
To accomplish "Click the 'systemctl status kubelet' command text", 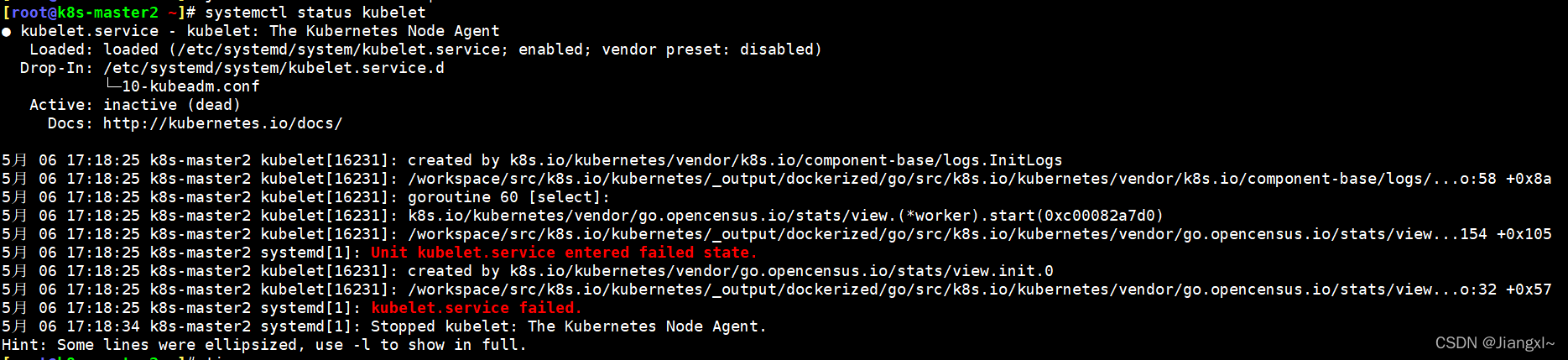I will [315, 13].
